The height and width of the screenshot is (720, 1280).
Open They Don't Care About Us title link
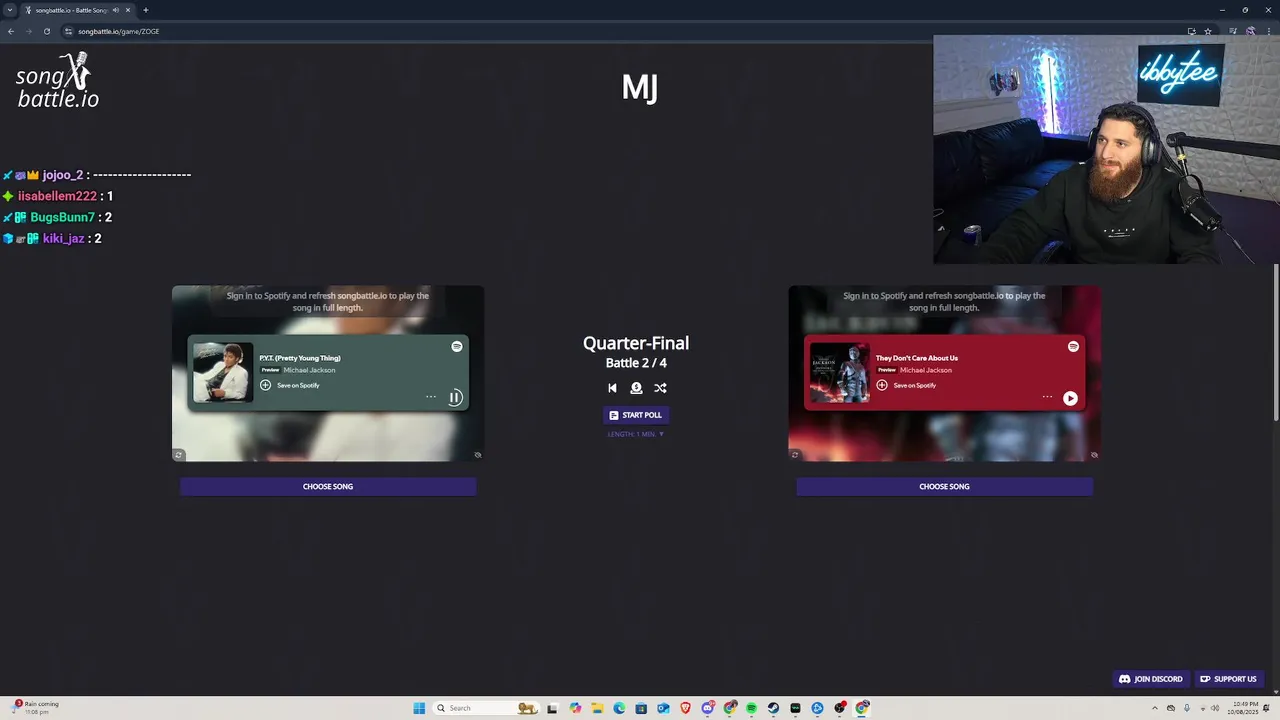tap(917, 358)
